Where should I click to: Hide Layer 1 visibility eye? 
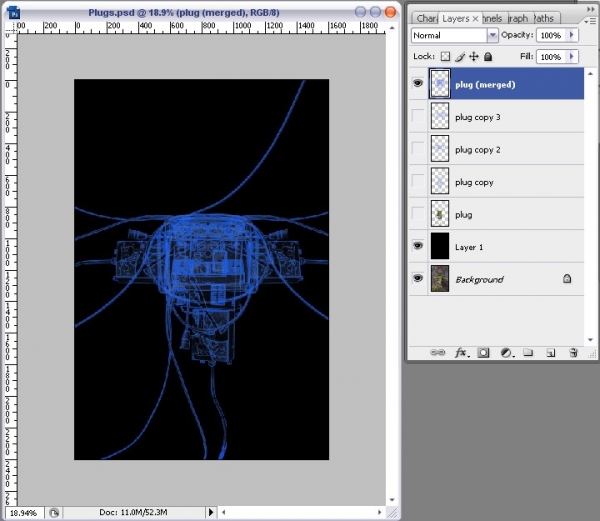tap(418, 246)
